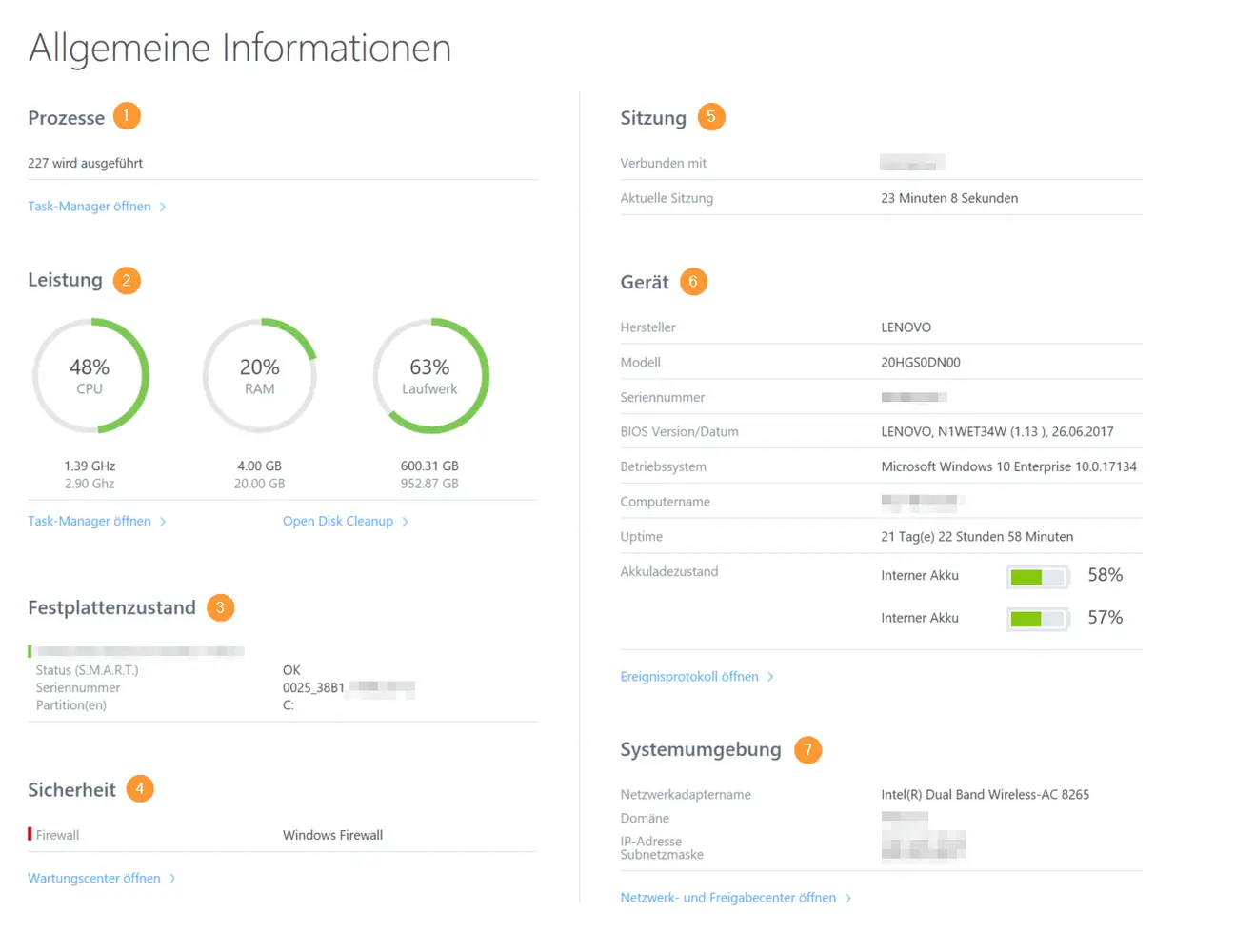Open the Ereignisprotokoll öffnen link
Image resolution: width=1235 pixels, height=952 pixels.
coord(697,677)
